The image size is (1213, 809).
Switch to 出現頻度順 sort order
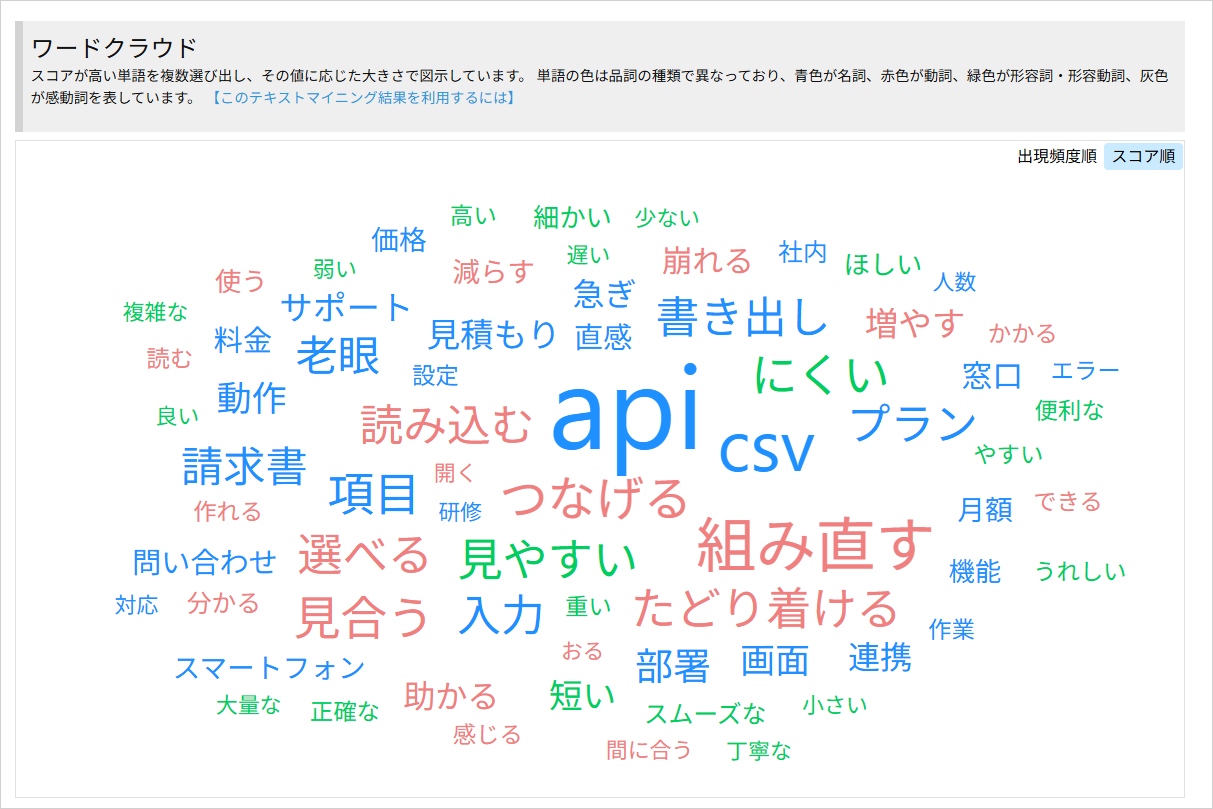click(x=1057, y=157)
